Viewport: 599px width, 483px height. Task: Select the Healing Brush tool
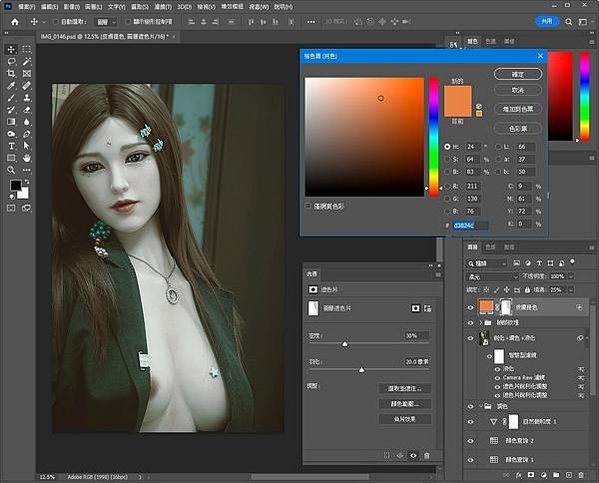pyautogui.click(x=26, y=86)
